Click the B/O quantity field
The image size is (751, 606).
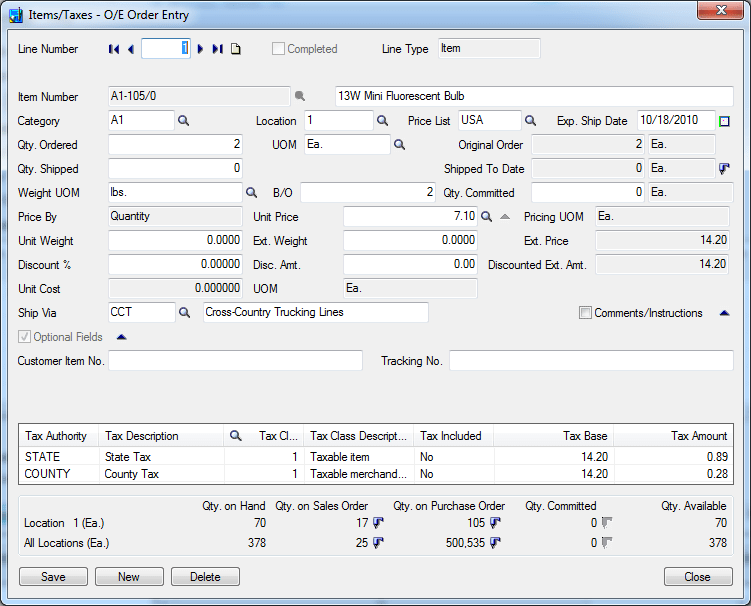pos(368,192)
